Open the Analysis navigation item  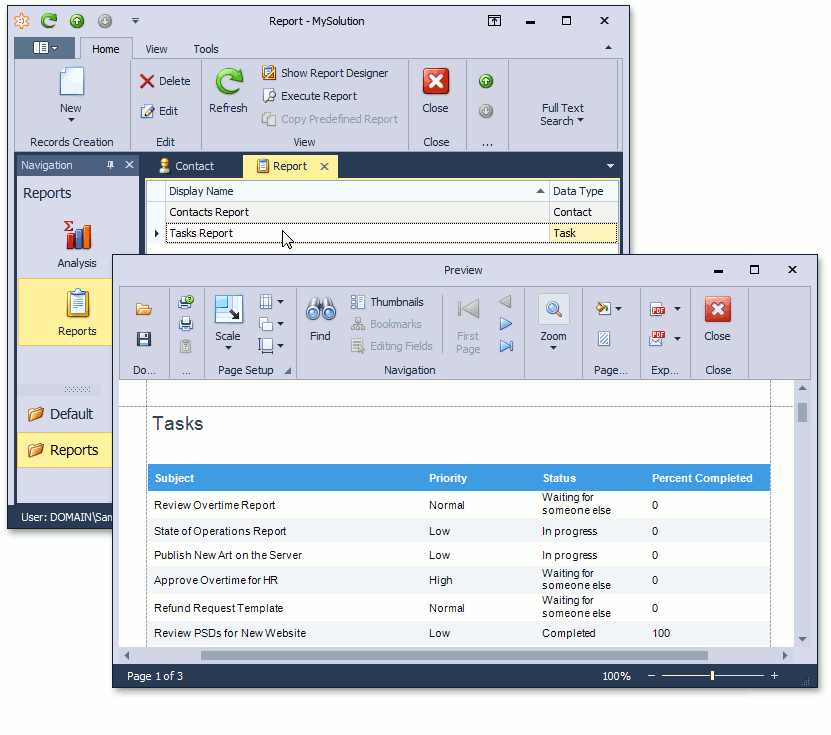click(x=77, y=244)
